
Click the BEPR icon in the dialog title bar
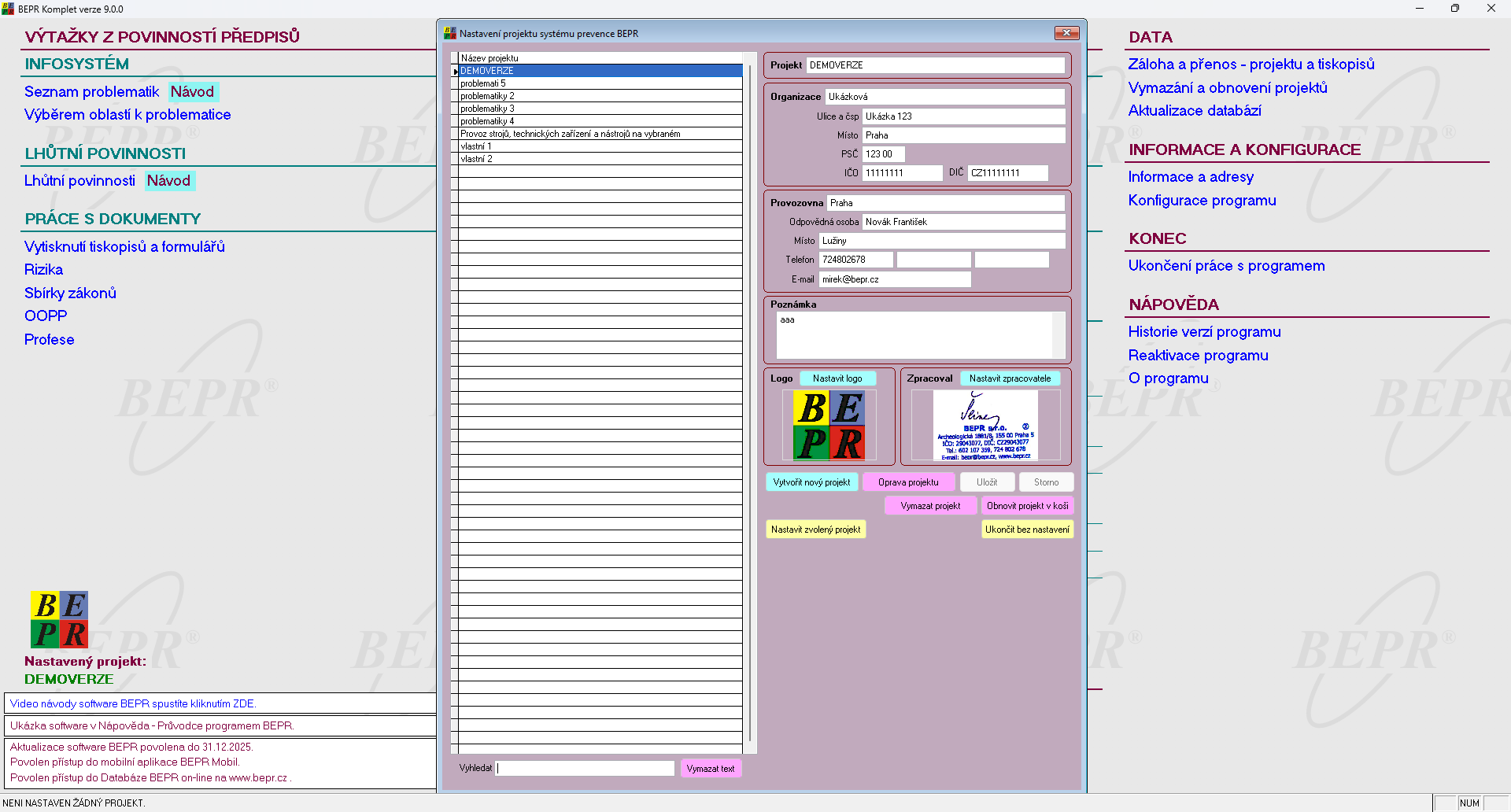450,33
